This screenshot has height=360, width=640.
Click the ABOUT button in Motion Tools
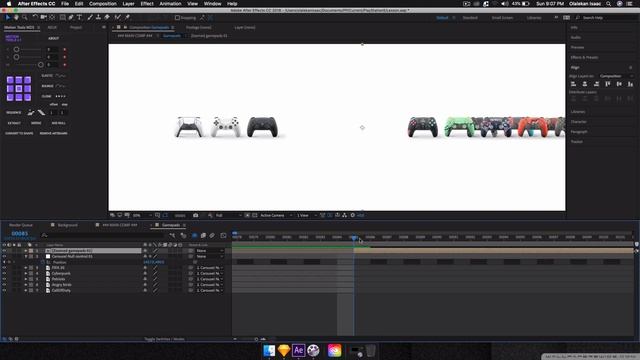point(53,38)
